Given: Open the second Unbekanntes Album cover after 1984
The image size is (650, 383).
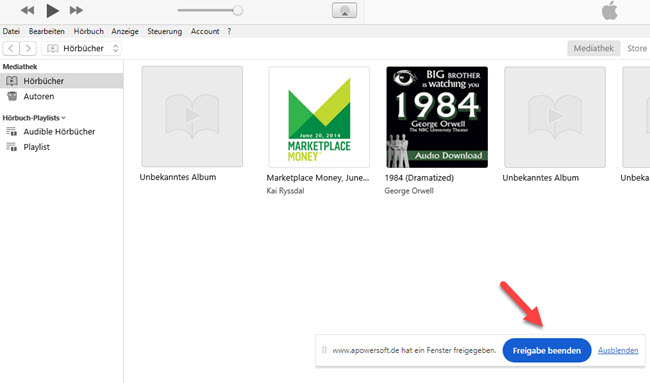Looking at the screenshot, I should (555, 117).
